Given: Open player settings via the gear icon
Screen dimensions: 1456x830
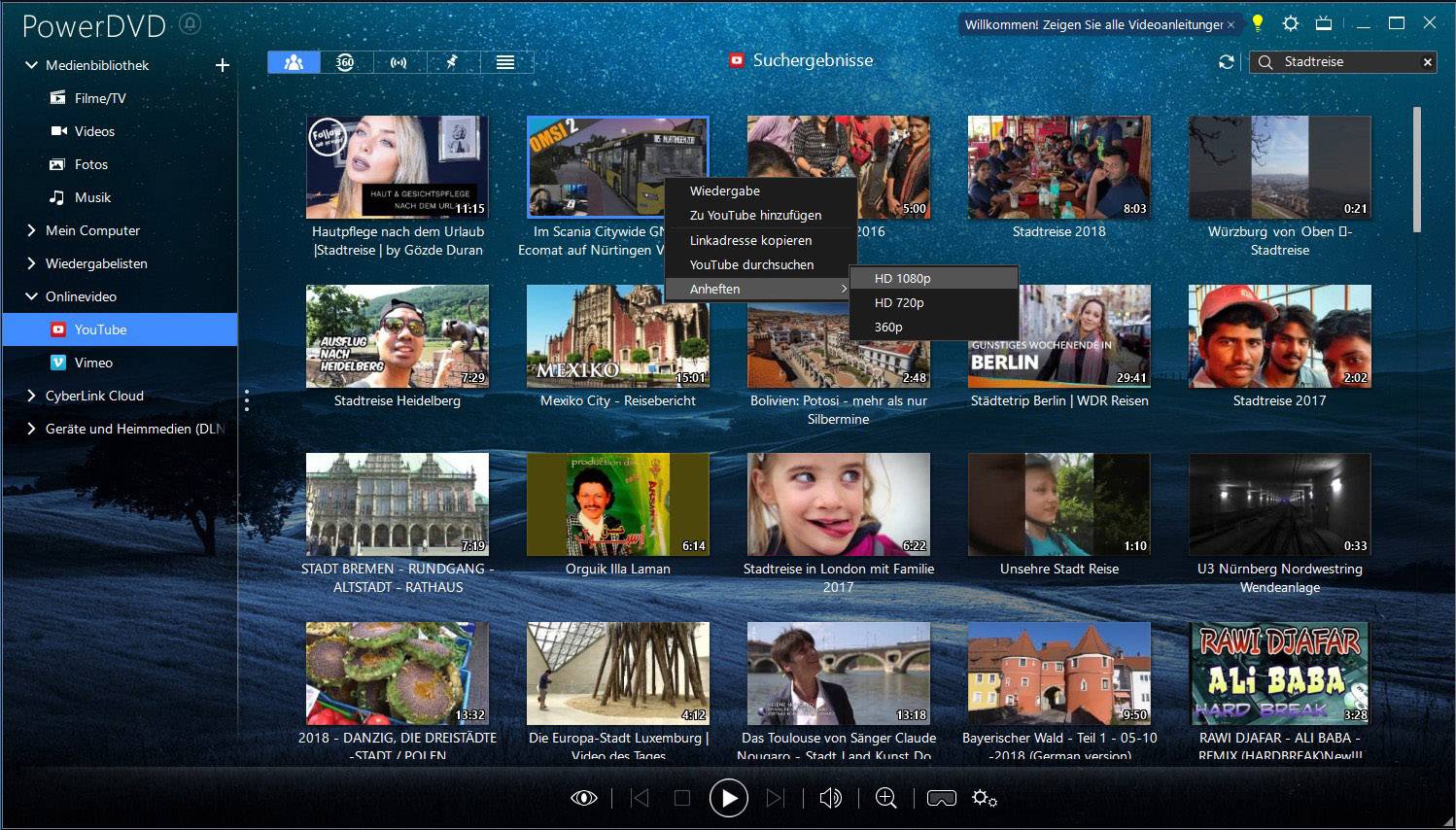Looking at the screenshot, I should (983, 797).
